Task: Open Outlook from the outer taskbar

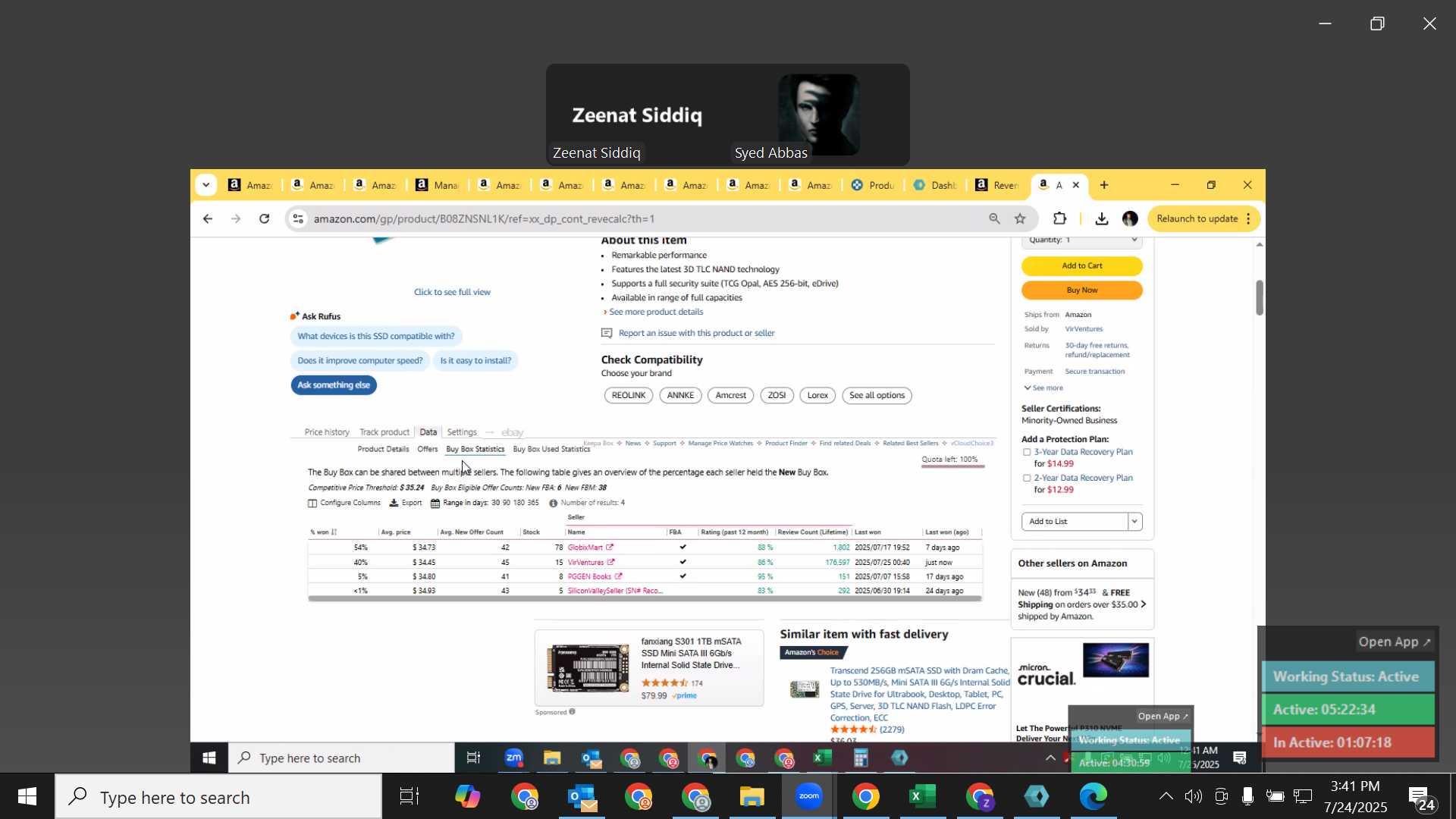Action: pyautogui.click(x=583, y=797)
